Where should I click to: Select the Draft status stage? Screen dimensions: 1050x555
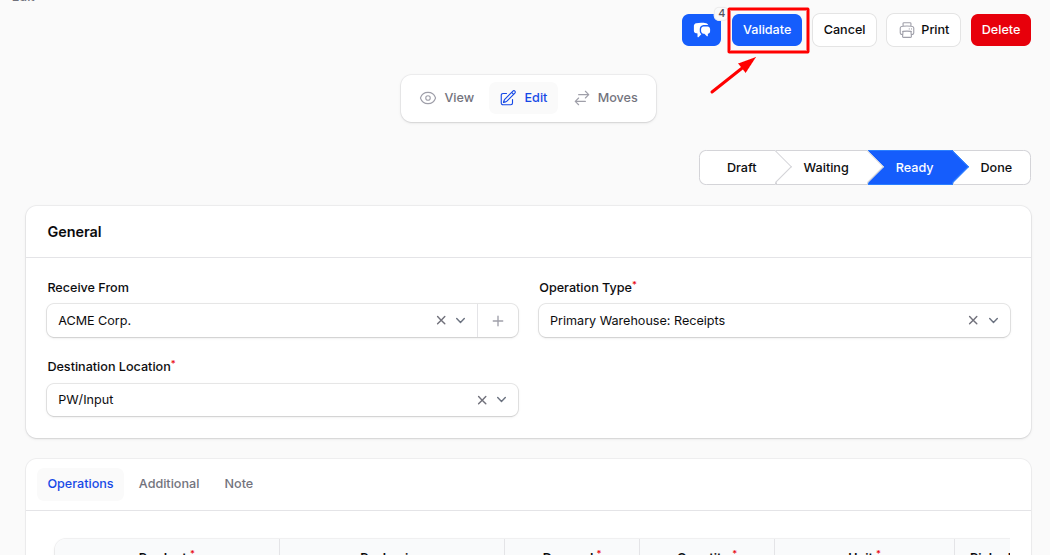[741, 167]
